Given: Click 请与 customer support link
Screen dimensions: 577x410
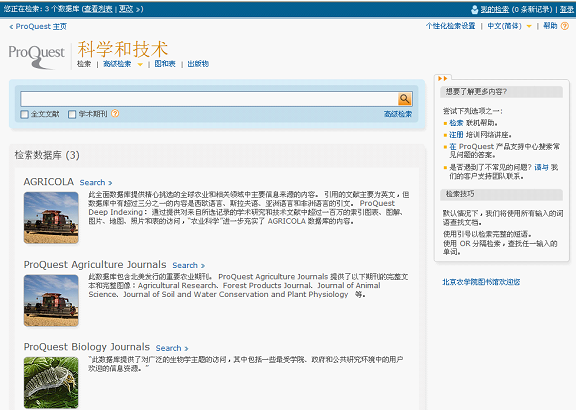Looking at the screenshot, I should (541, 167).
